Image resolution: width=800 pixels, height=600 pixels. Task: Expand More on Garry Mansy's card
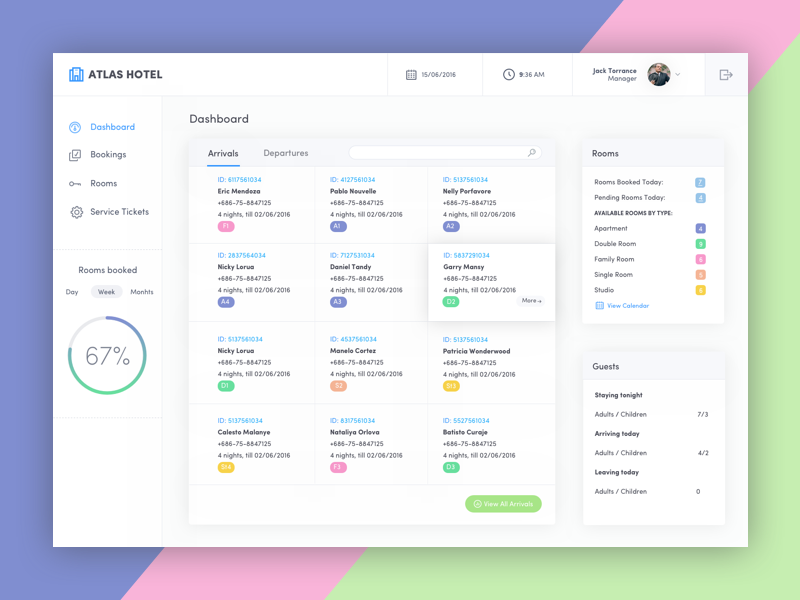click(x=531, y=301)
